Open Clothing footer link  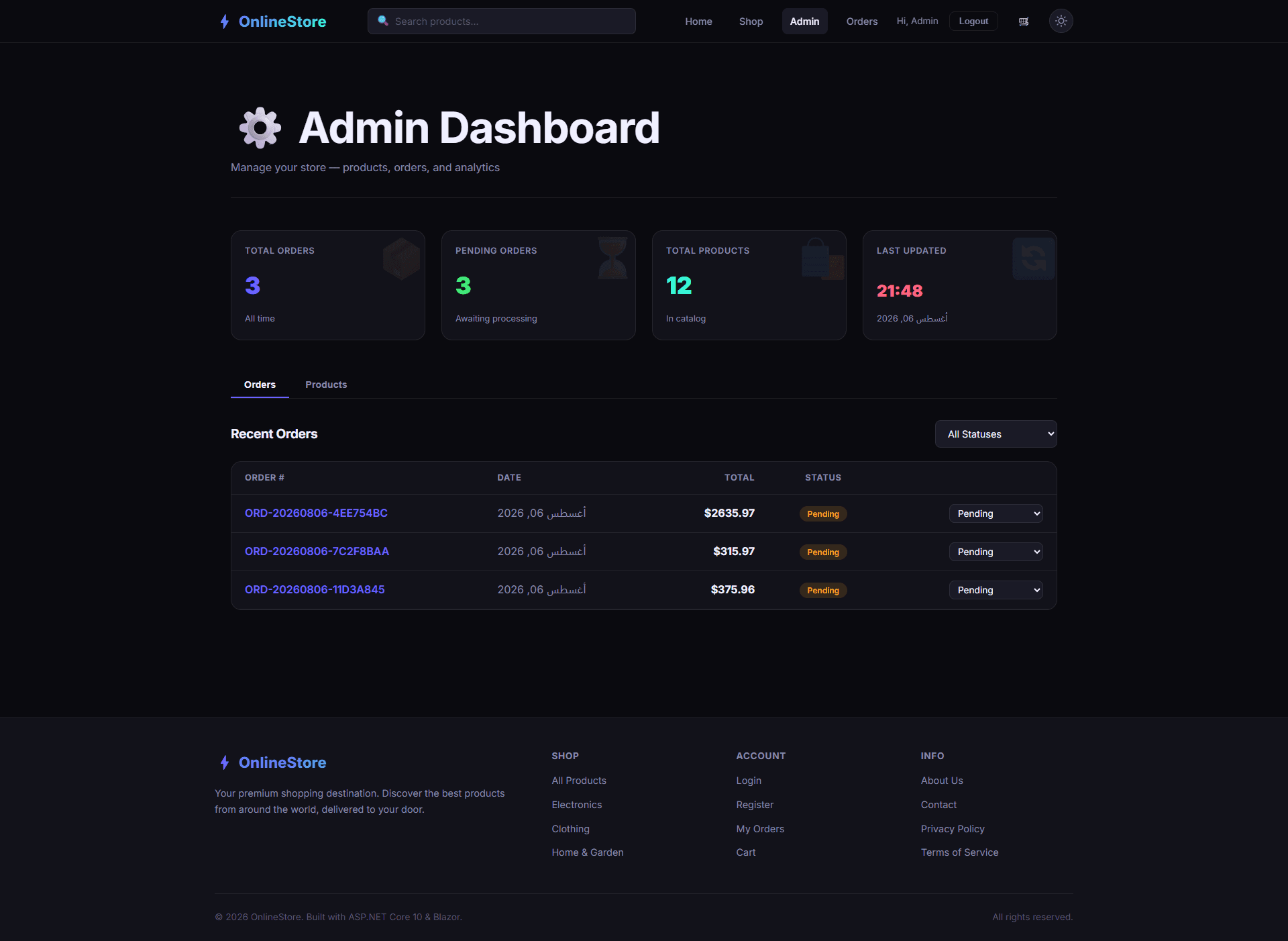pyautogui.click(x=571, y=829)
